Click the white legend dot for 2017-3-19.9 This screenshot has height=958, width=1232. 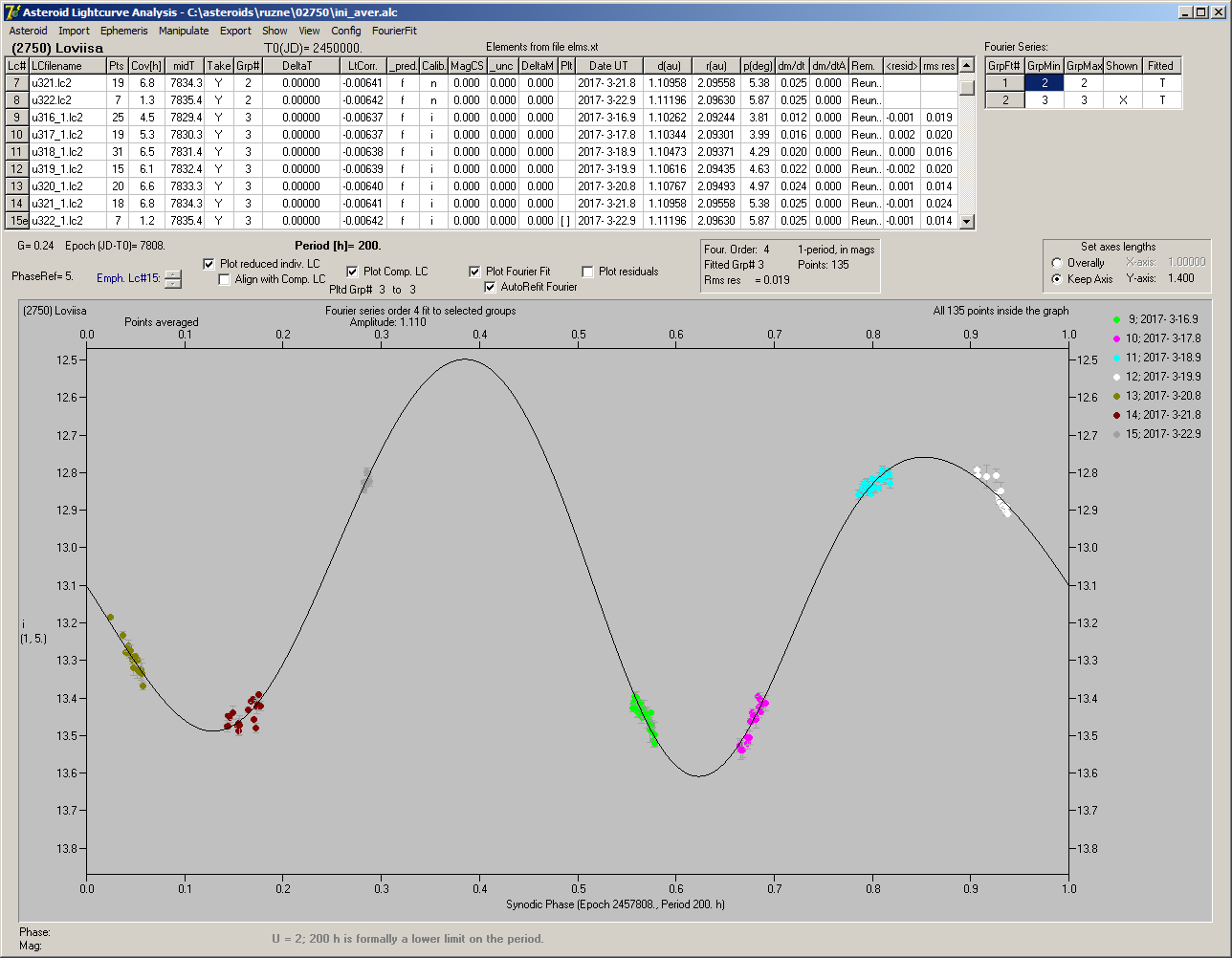[x=1116, y=377]
